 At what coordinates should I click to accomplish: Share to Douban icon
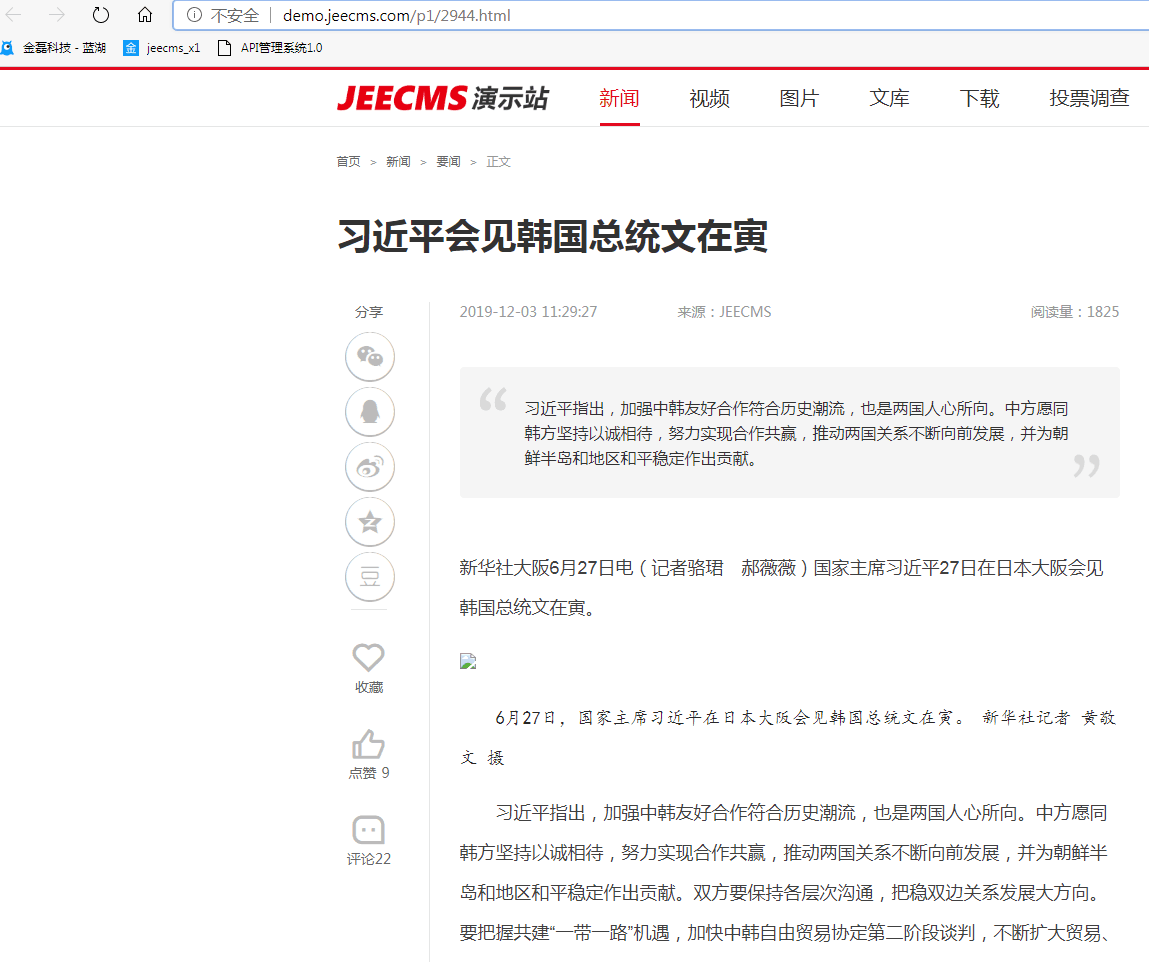click(369, 577)
